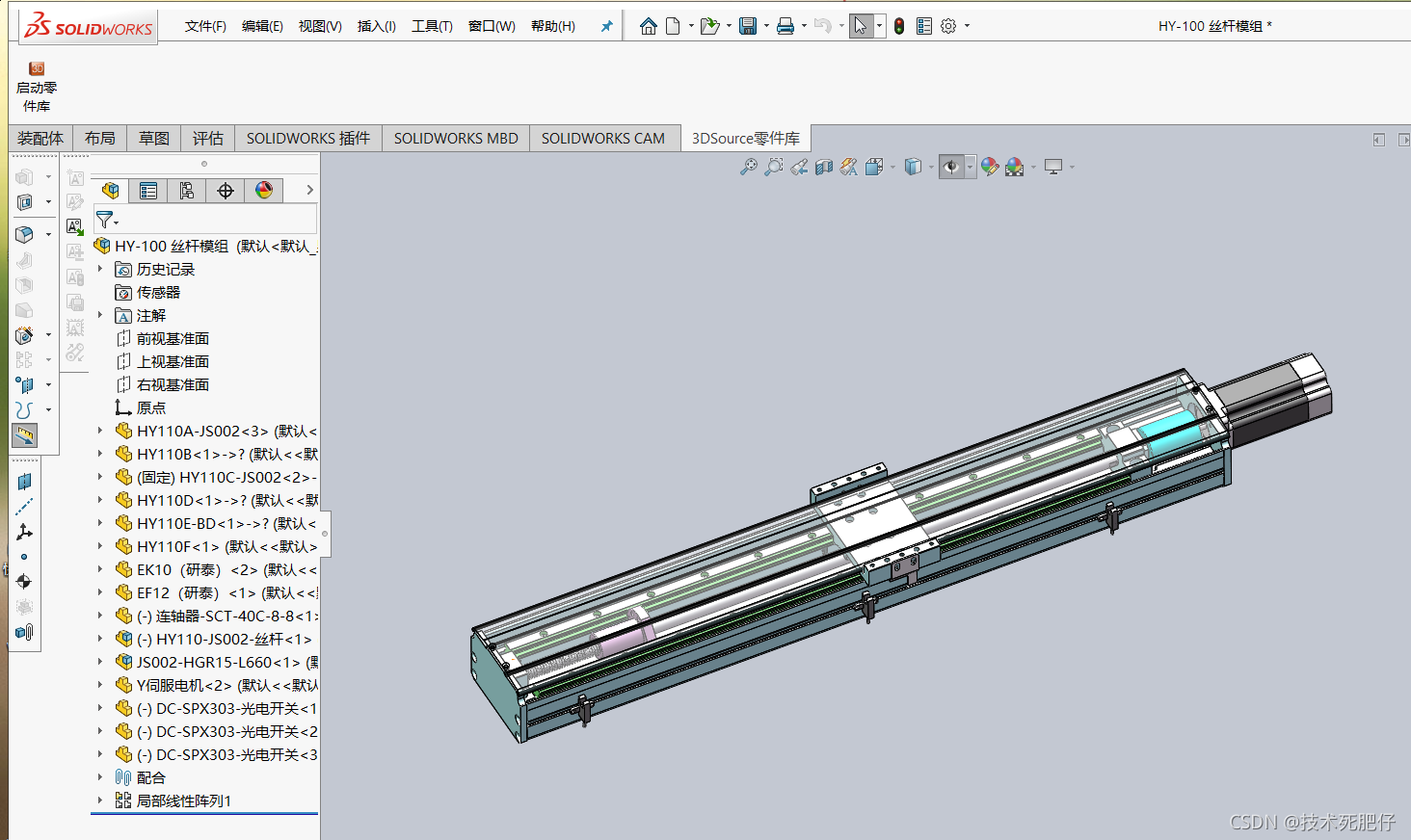Switch to the SOLIDWORKS MBD tab

point(456,138)
